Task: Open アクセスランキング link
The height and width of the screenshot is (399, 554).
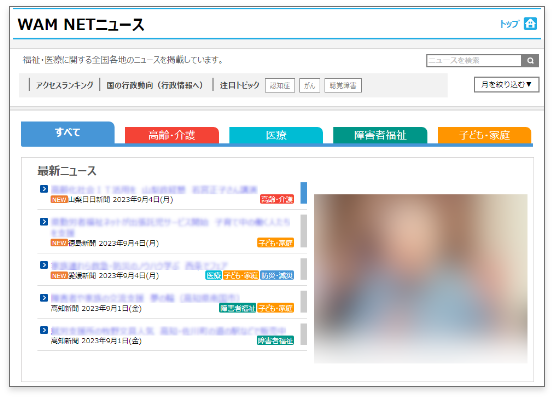Action: (65, 85)
